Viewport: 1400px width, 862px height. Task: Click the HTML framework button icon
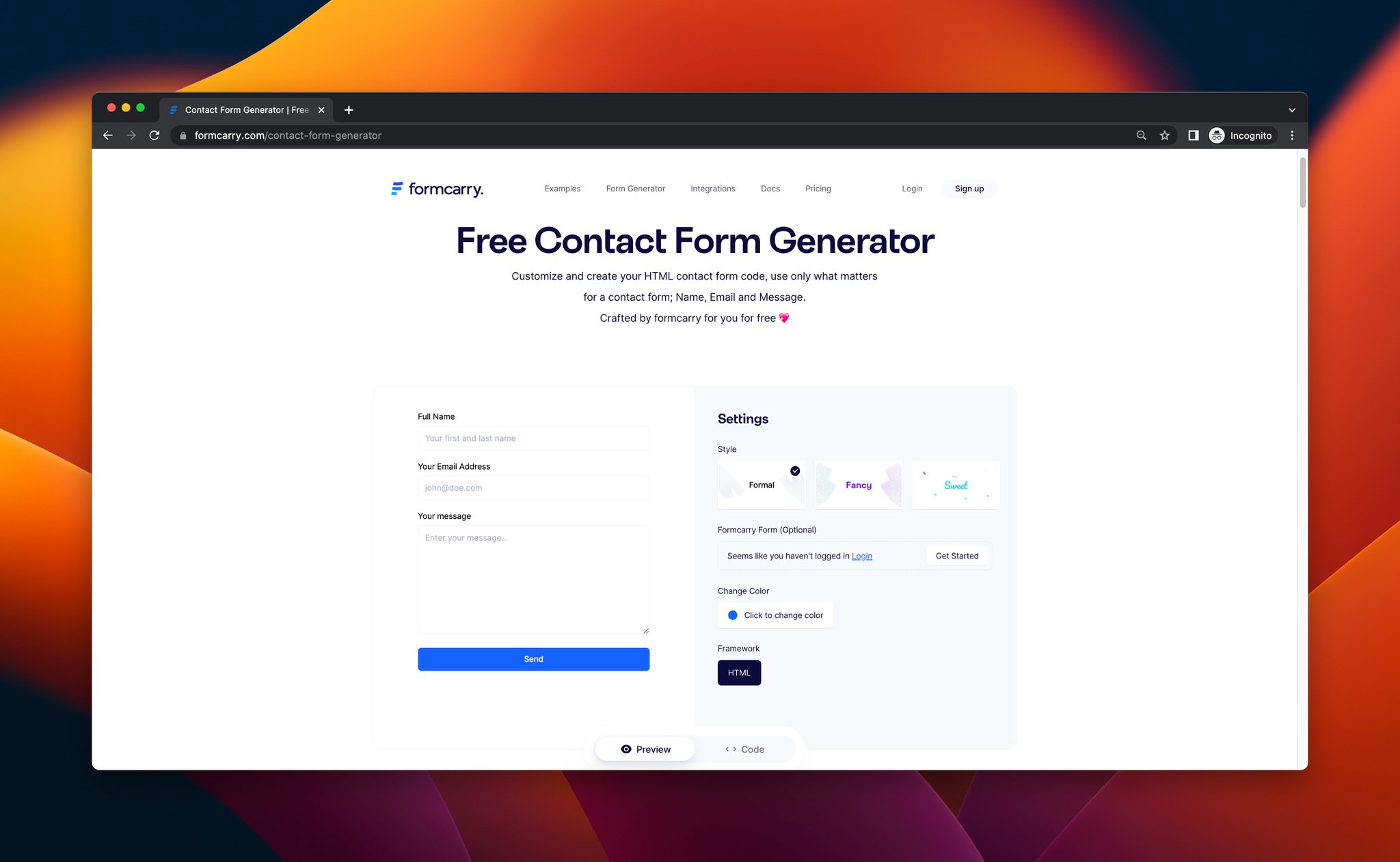(739, 672)
